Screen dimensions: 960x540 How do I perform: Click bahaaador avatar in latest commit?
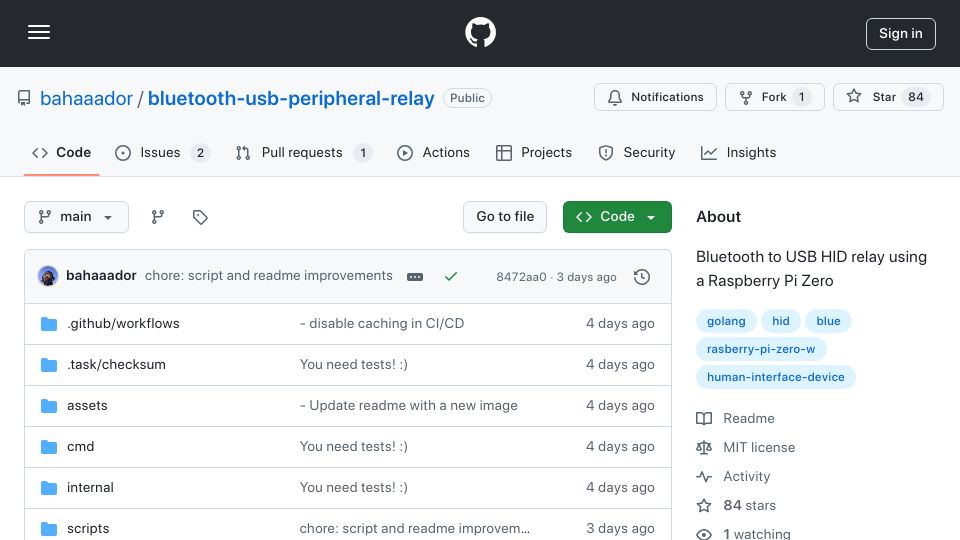coord(48,276)
